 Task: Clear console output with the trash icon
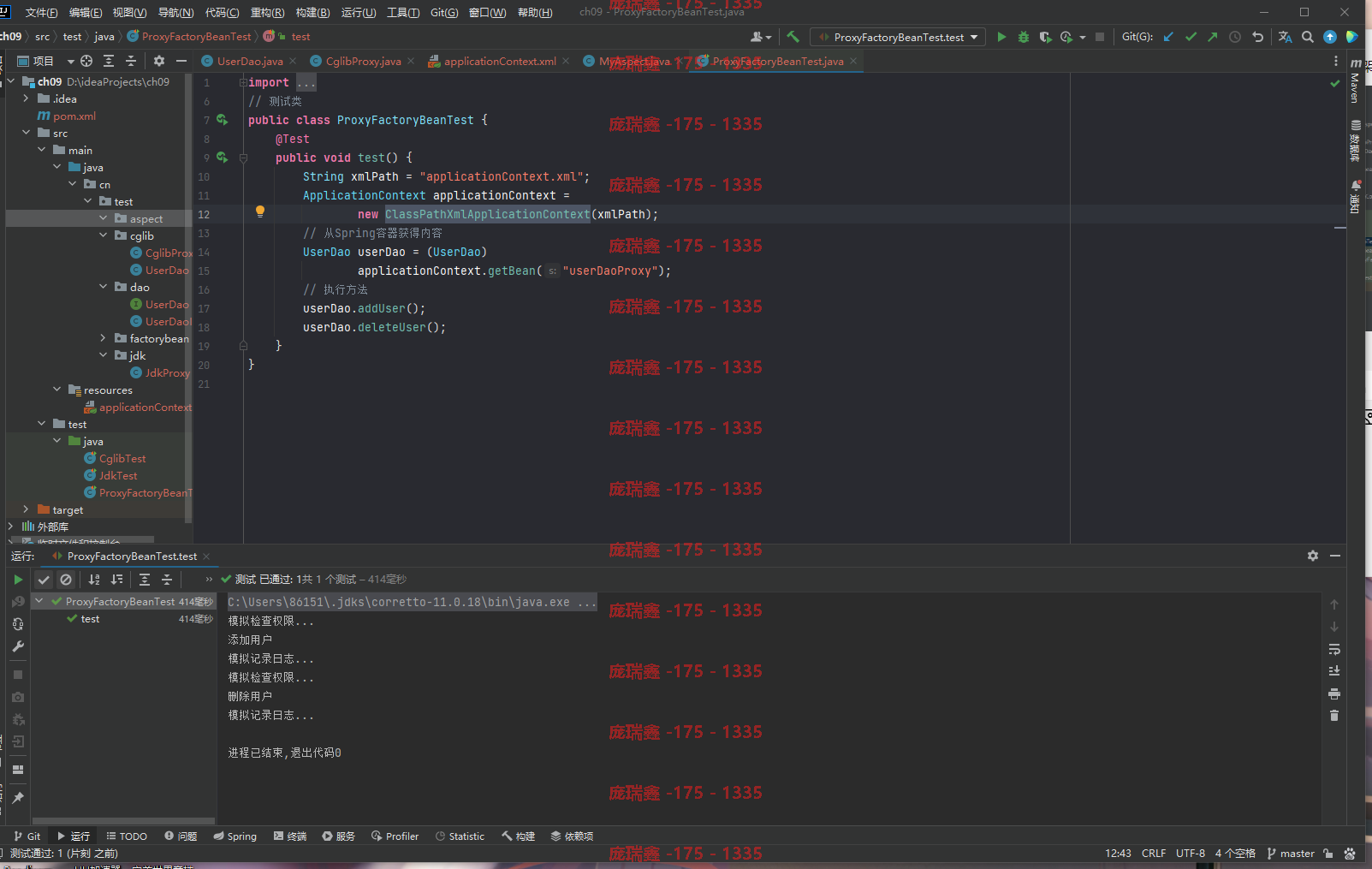pos(1334,716)
